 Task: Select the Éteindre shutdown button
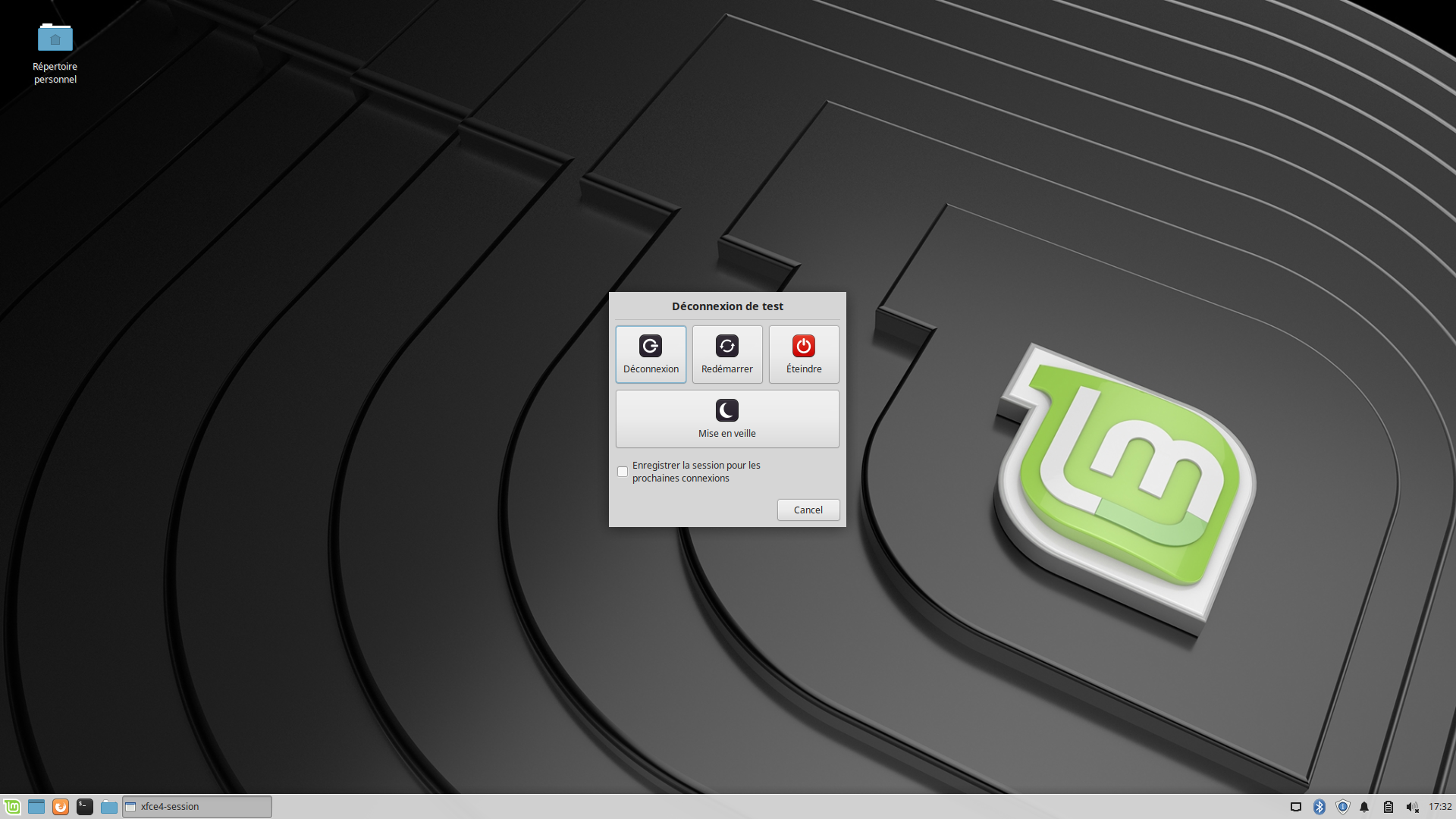(x=804, y=354)
